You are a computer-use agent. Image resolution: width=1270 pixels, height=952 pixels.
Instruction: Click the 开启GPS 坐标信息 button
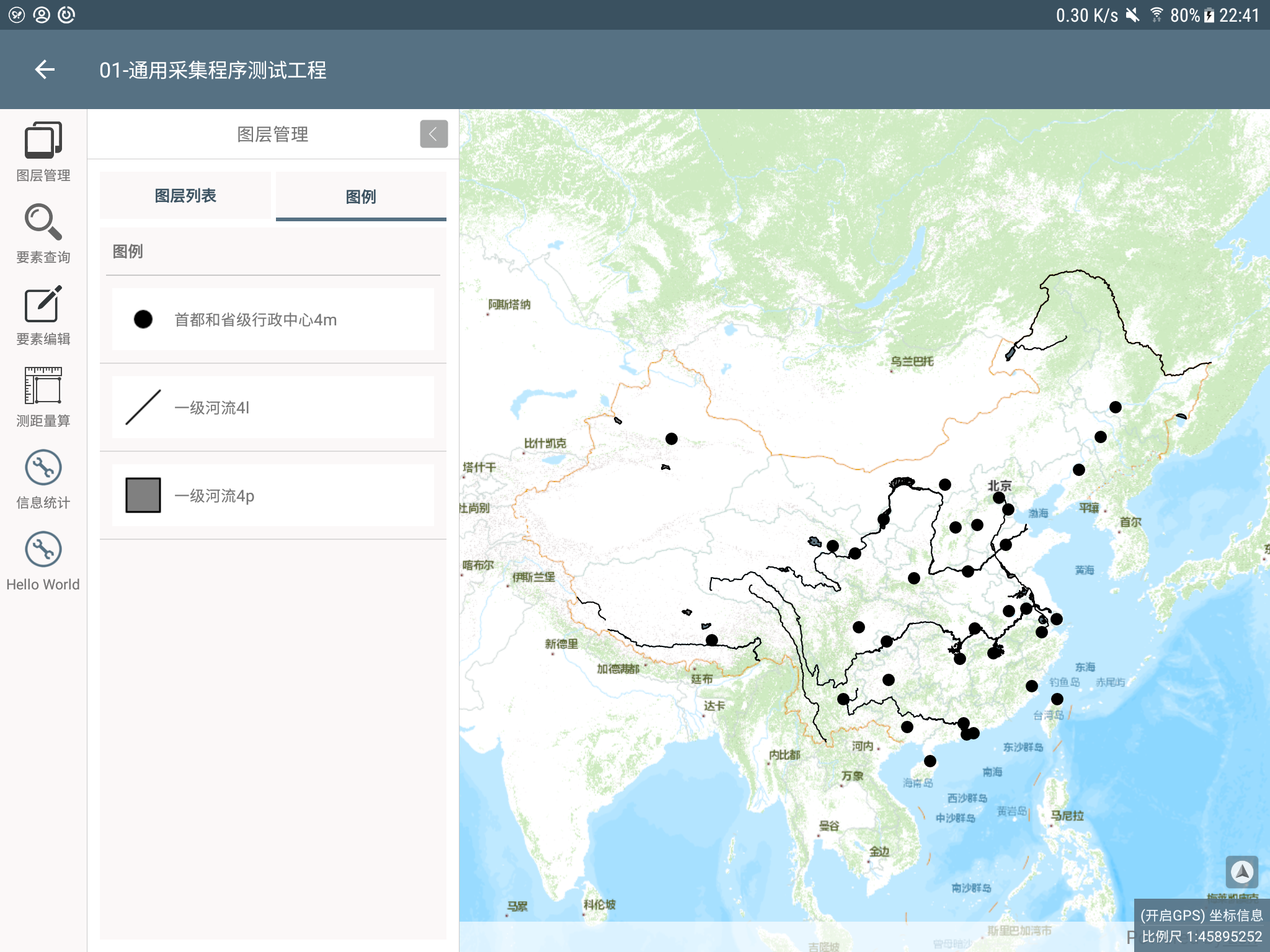pyautogui.click(x=1201, y=915)
